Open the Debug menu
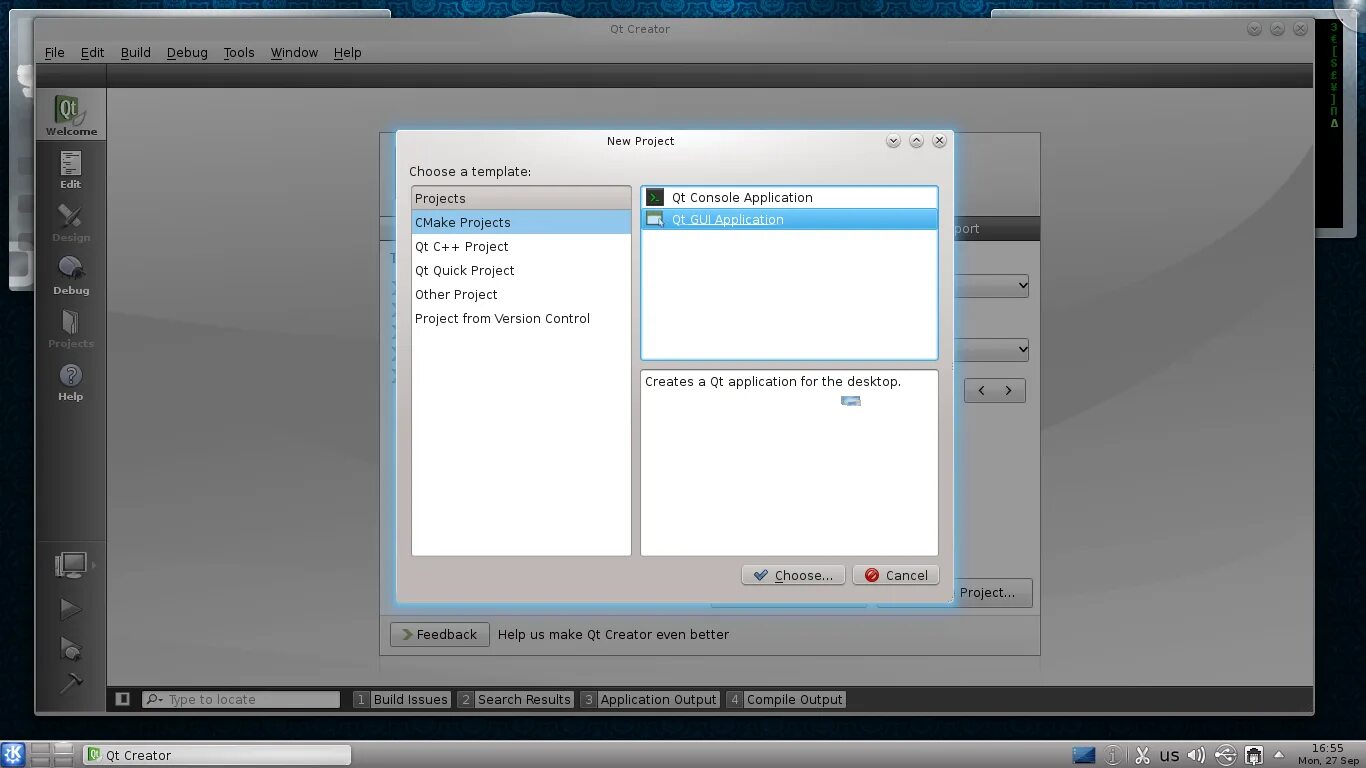 point(187,52)
